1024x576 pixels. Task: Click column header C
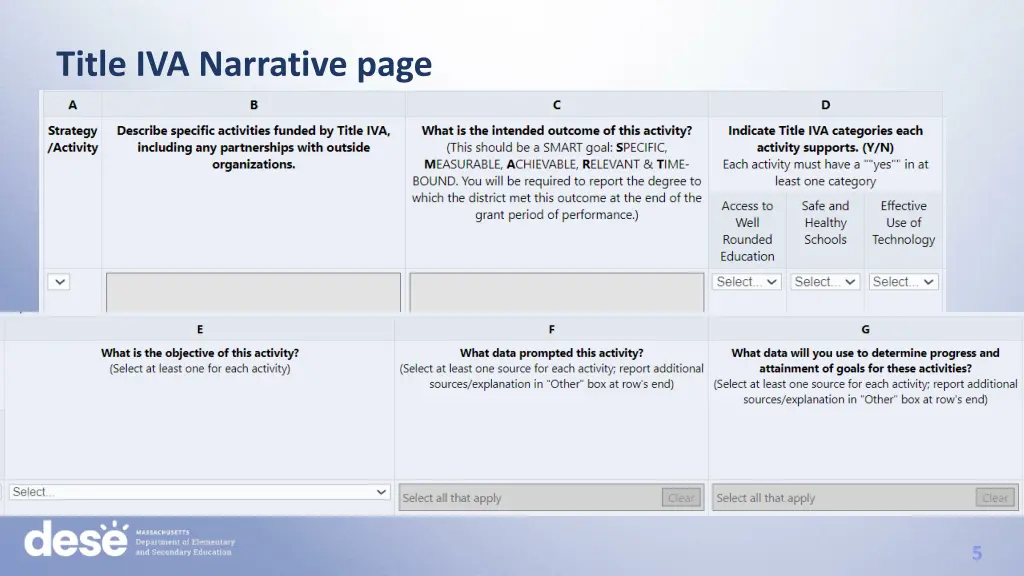[556, 104]
